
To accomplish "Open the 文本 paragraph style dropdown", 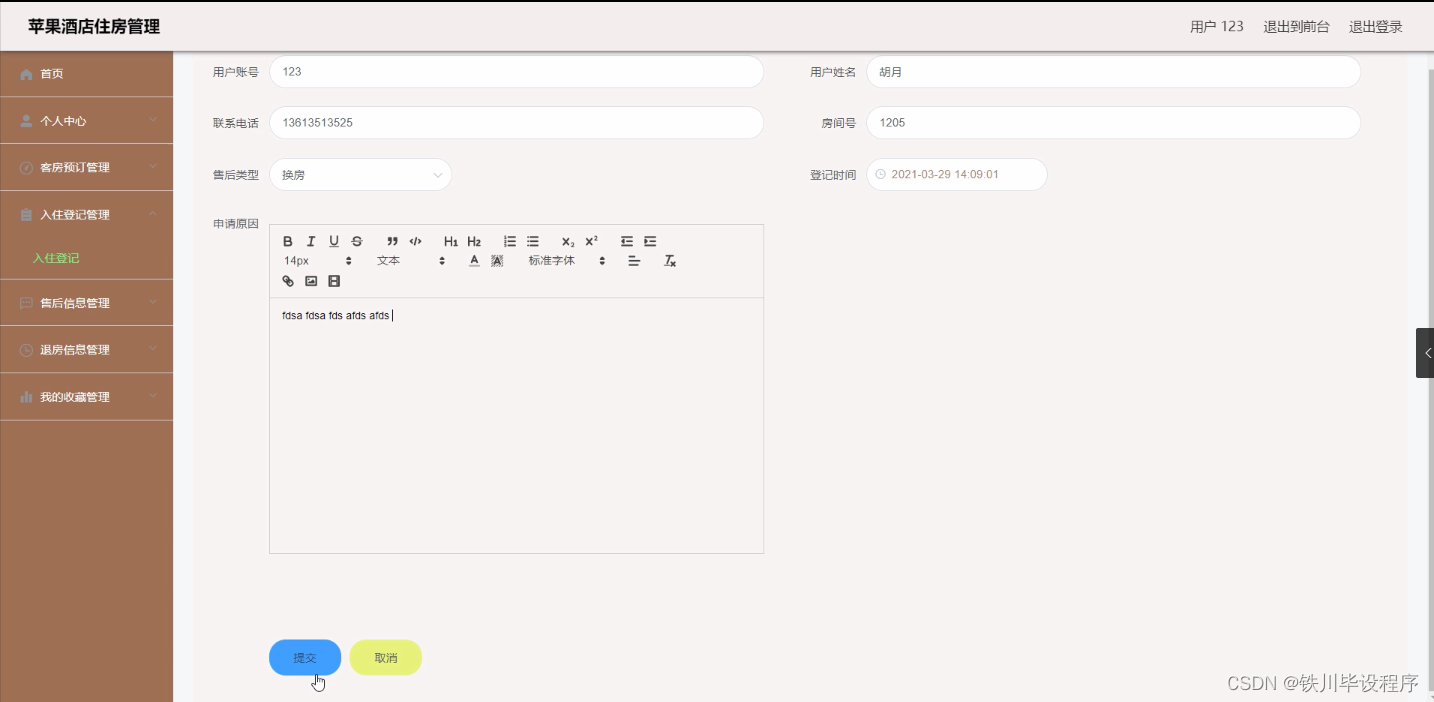I will (x=411, y=261).
